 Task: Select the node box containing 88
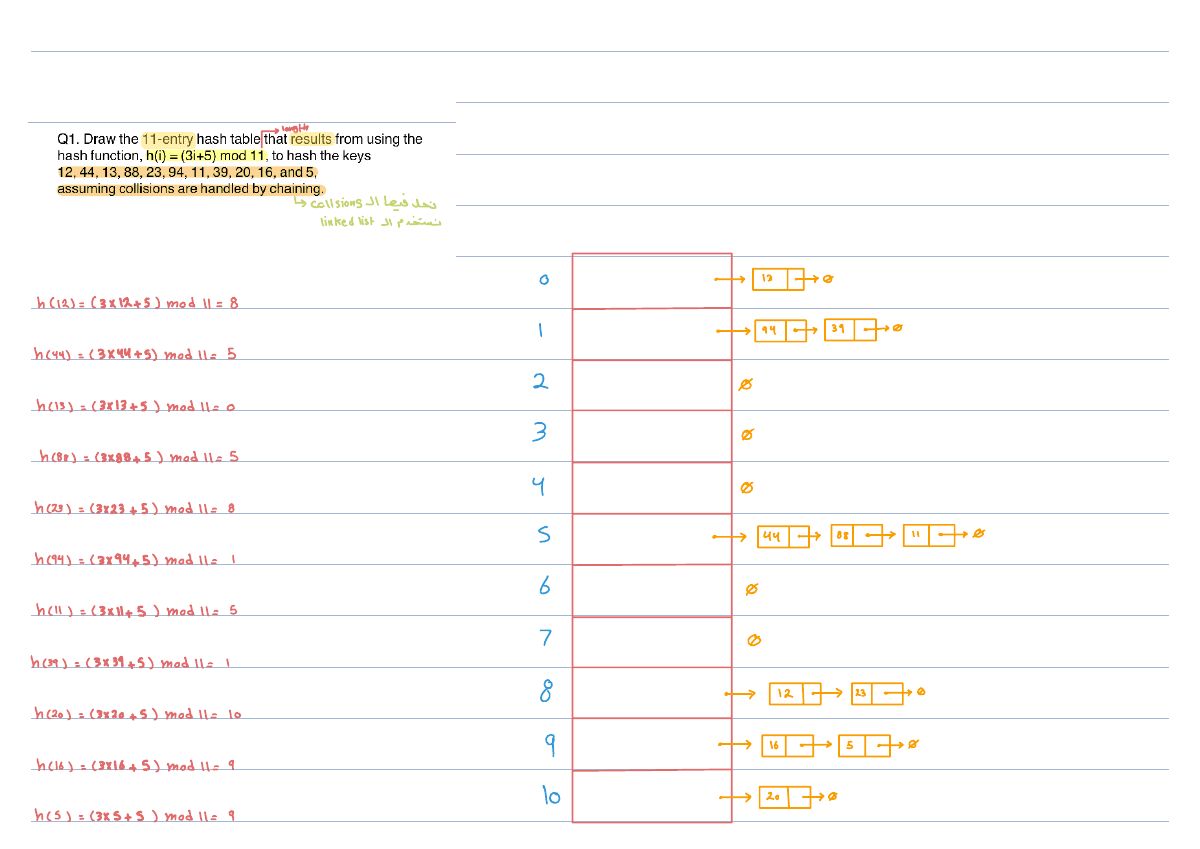[857, 537]
